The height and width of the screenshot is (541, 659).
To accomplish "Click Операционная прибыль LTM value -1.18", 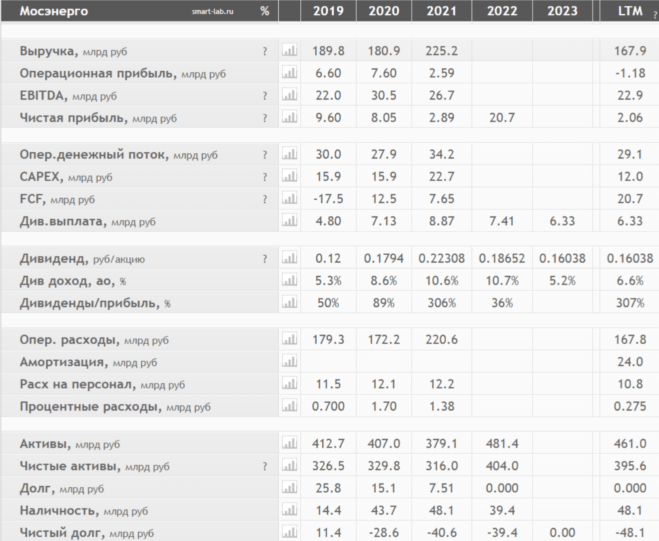I will pos(630,73).
